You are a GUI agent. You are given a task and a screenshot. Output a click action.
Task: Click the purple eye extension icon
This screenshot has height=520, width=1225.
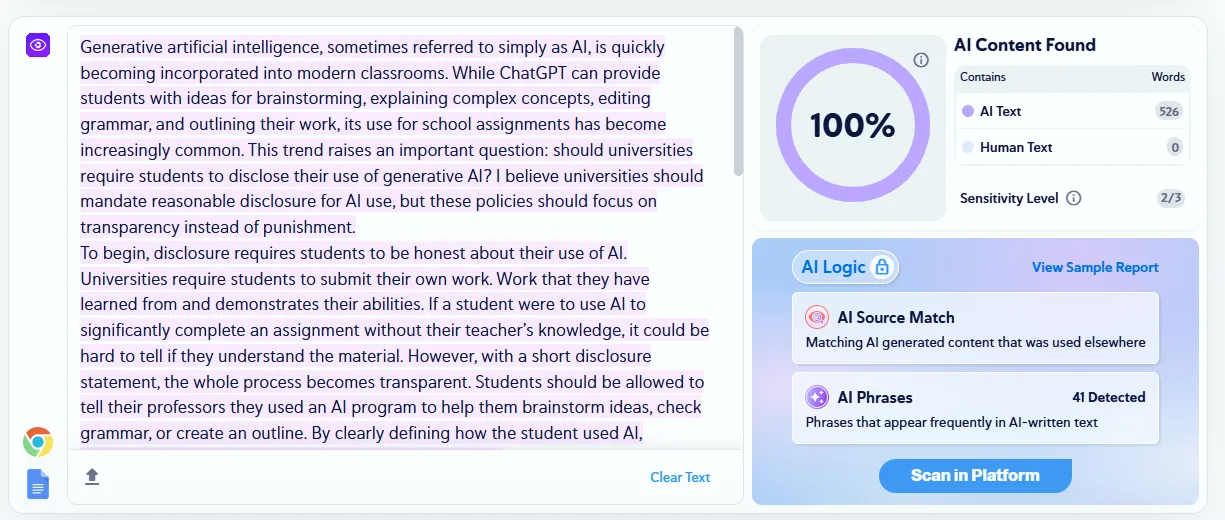click(x=38, y=45)
